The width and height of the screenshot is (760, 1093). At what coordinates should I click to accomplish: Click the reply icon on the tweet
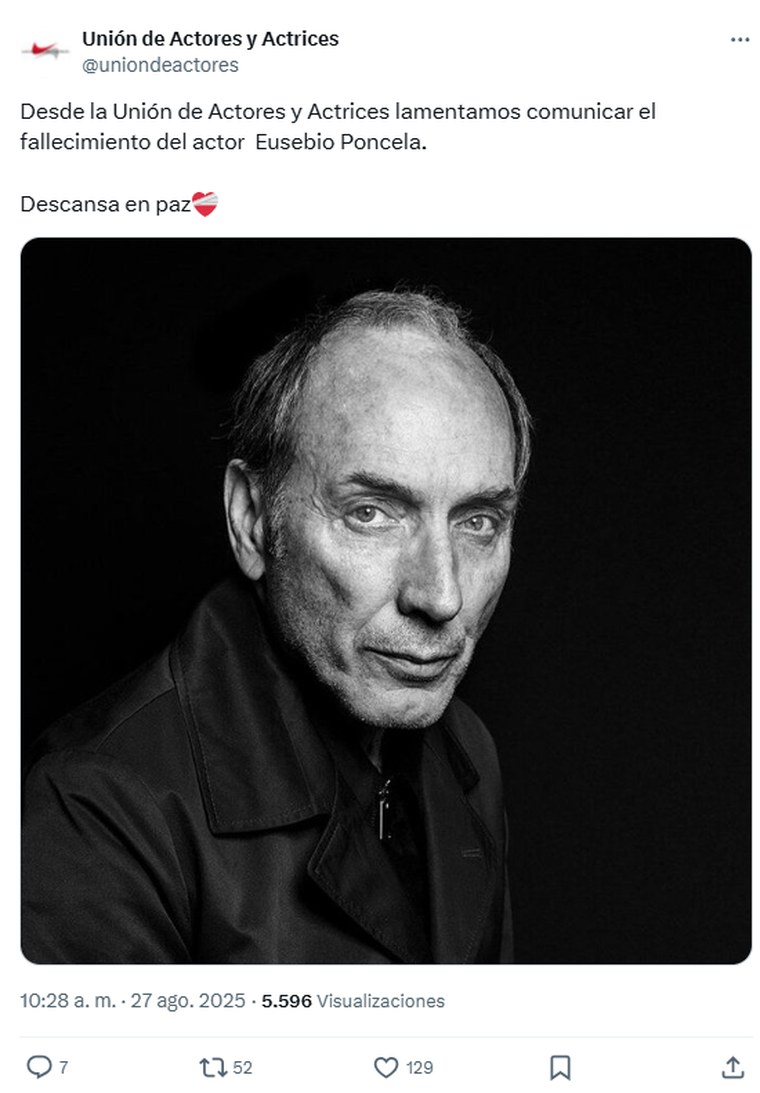click(38, 1067)
